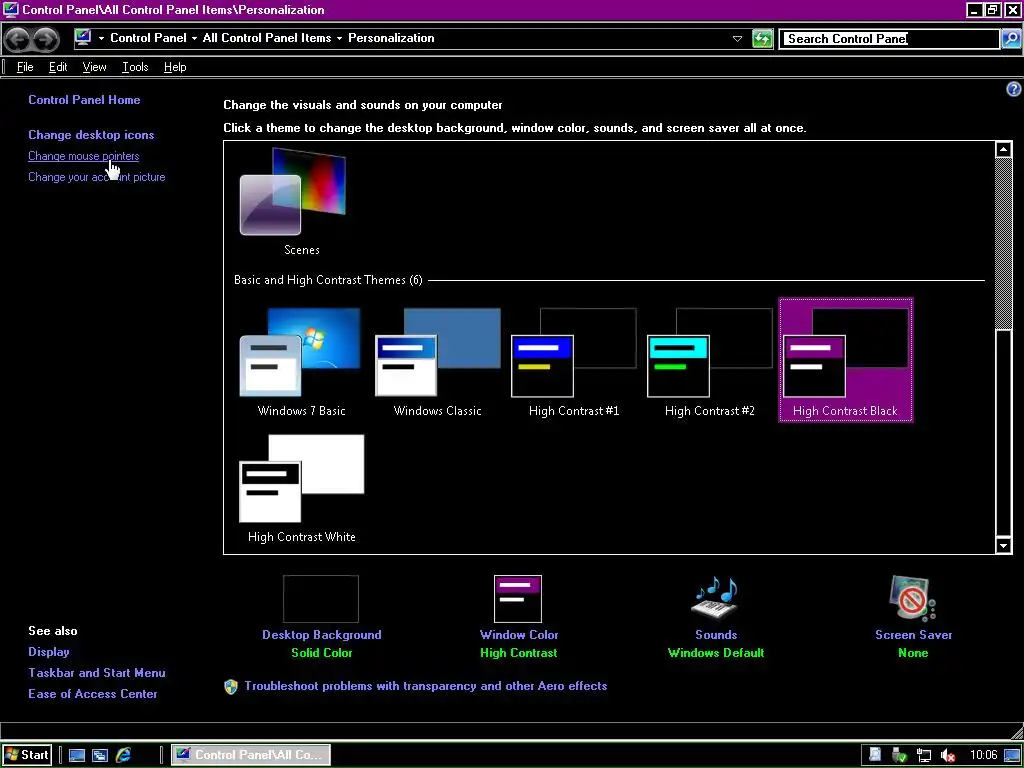Apply the High Contrast #2 theme
This screenshot has height=768, width=1024.
coord(710,361)
